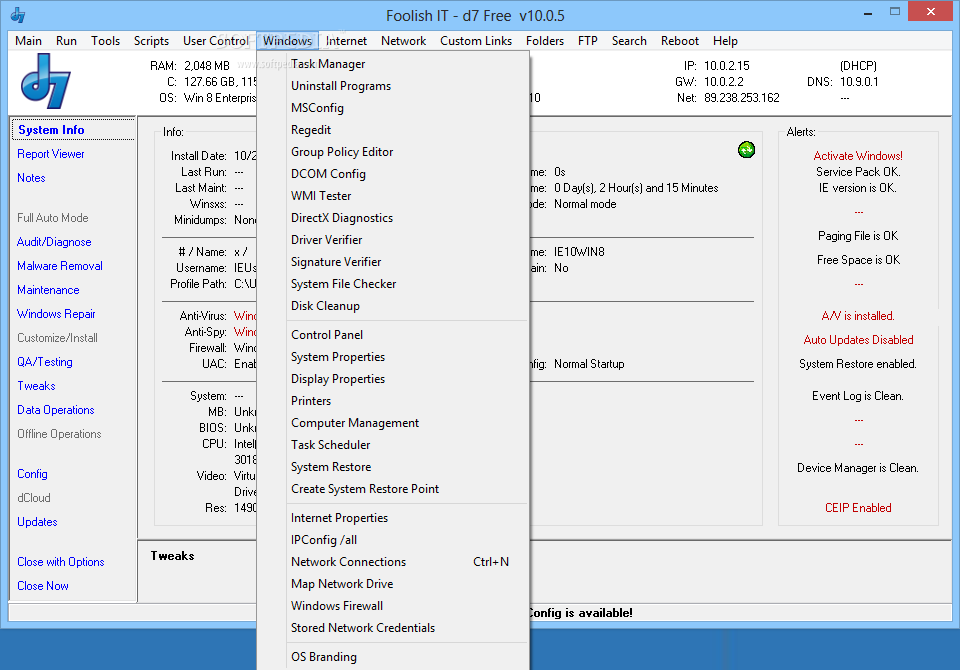Select OS Branding menu item
960x670 pixels.
(393, 657)
